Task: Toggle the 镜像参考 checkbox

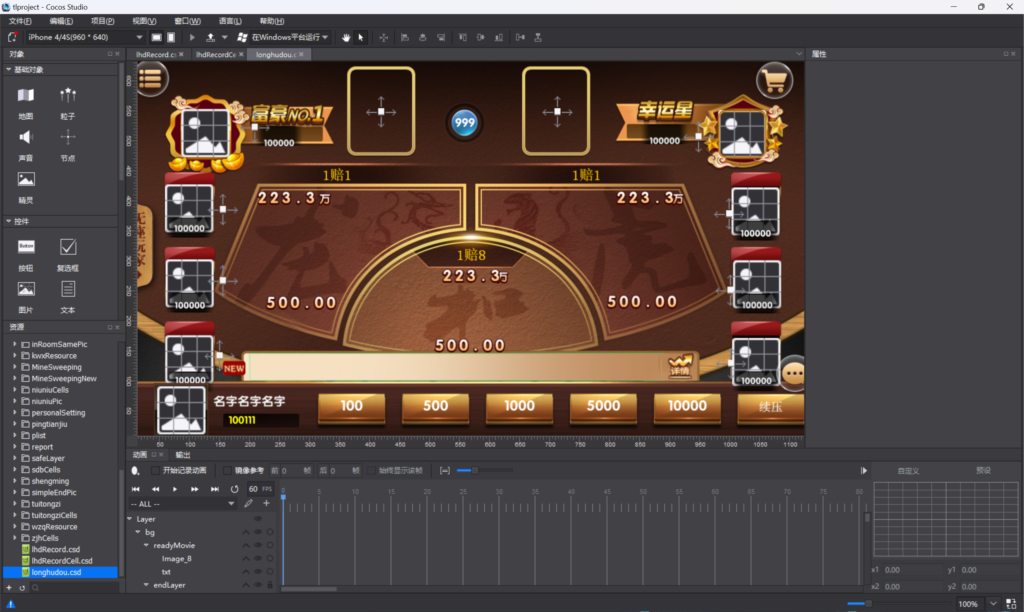Action: (x=228, y=470)
